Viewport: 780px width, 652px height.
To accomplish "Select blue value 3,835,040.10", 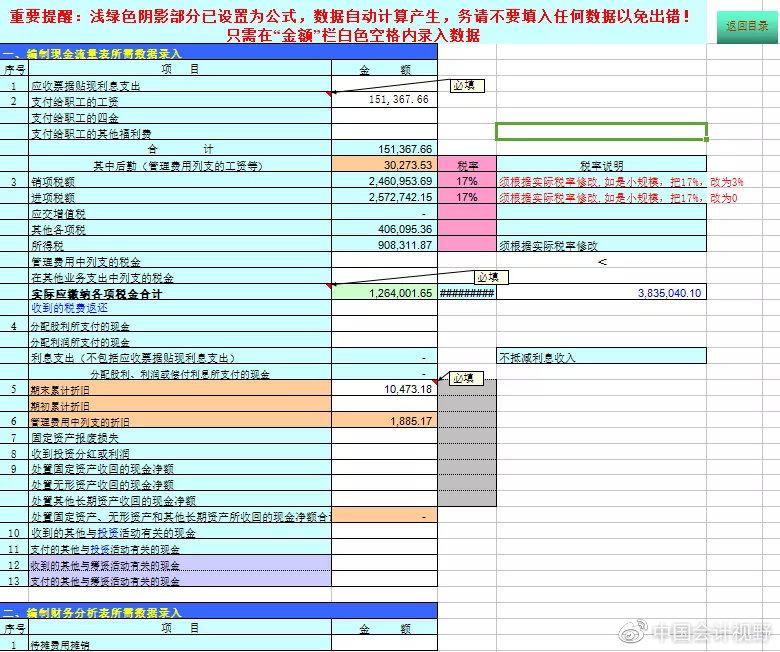I will point(601,292).
